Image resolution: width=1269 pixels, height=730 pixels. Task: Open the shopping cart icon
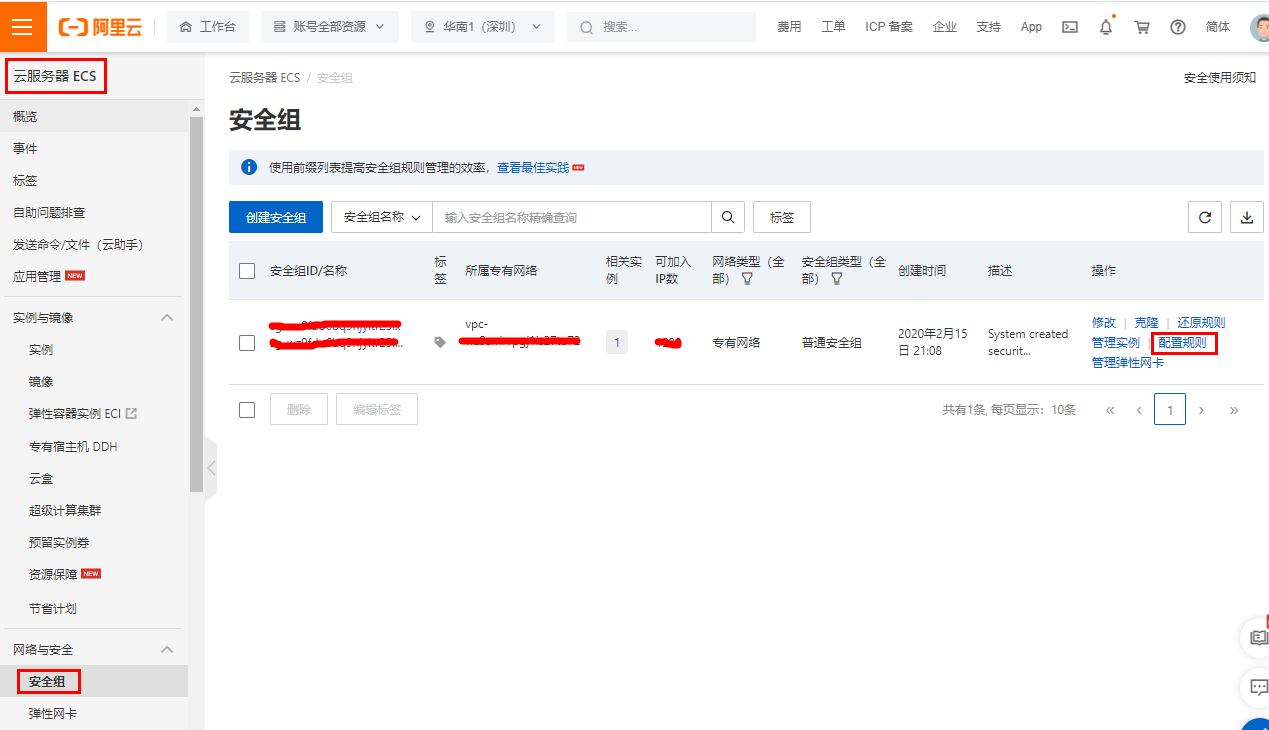(1141, 27)
